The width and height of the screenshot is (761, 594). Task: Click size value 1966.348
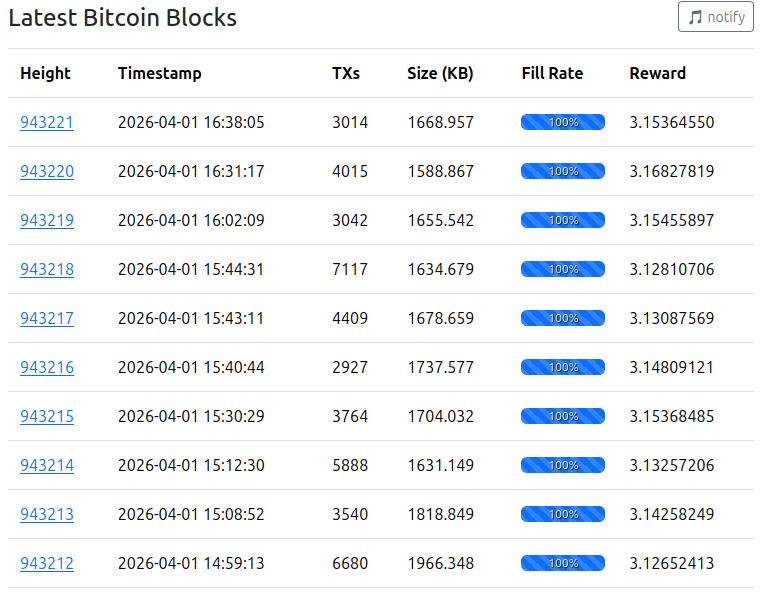pyautogui.click(x=440, y=563)
